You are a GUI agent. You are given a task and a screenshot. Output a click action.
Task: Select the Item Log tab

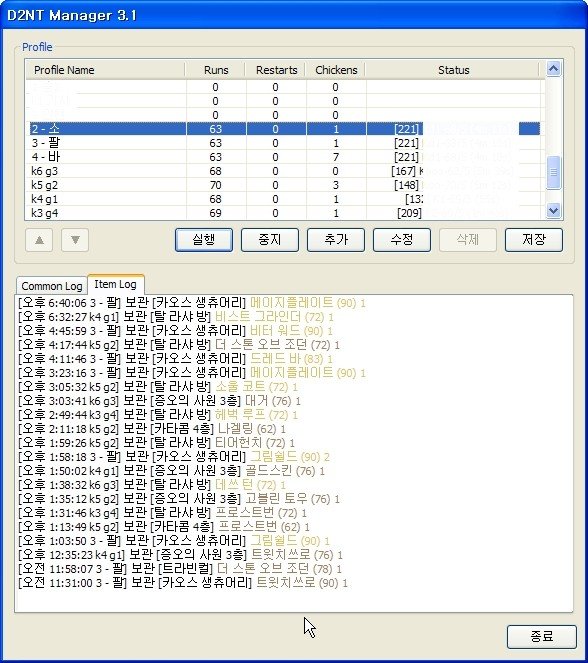115,284
